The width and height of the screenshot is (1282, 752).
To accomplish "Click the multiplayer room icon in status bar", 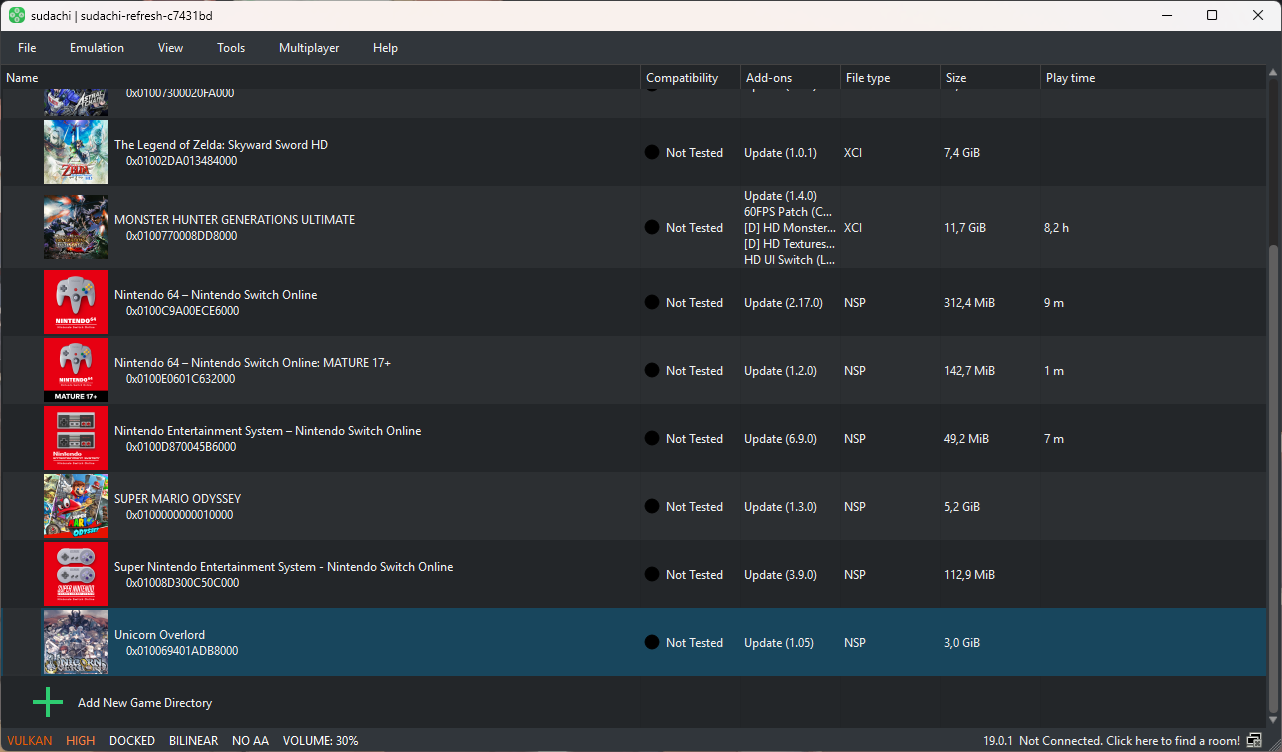I will (x=1255, y=741).
